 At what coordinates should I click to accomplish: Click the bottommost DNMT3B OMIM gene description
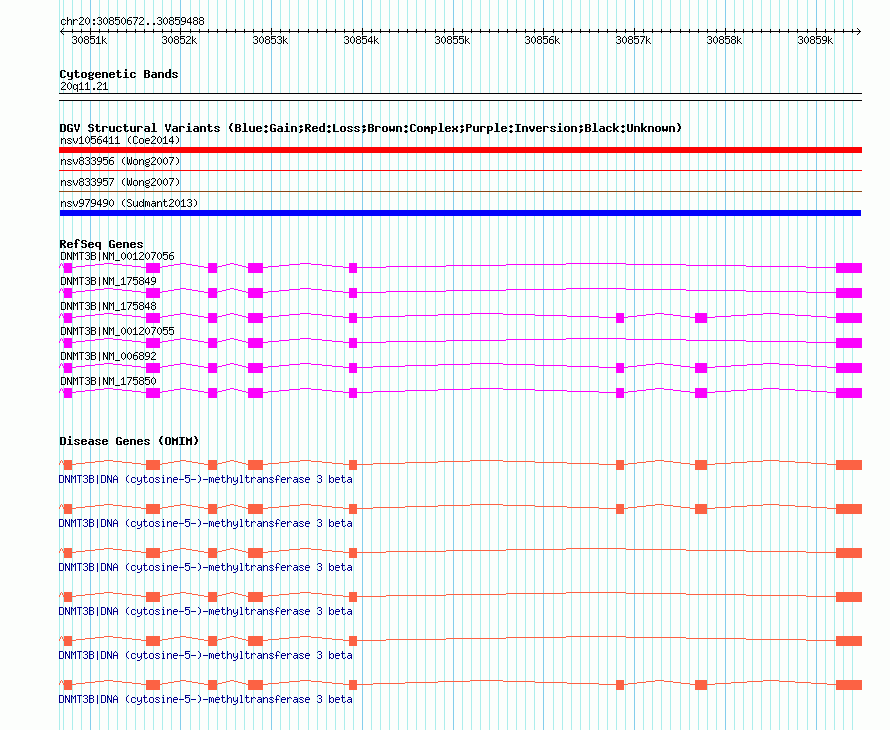point(205,699)
